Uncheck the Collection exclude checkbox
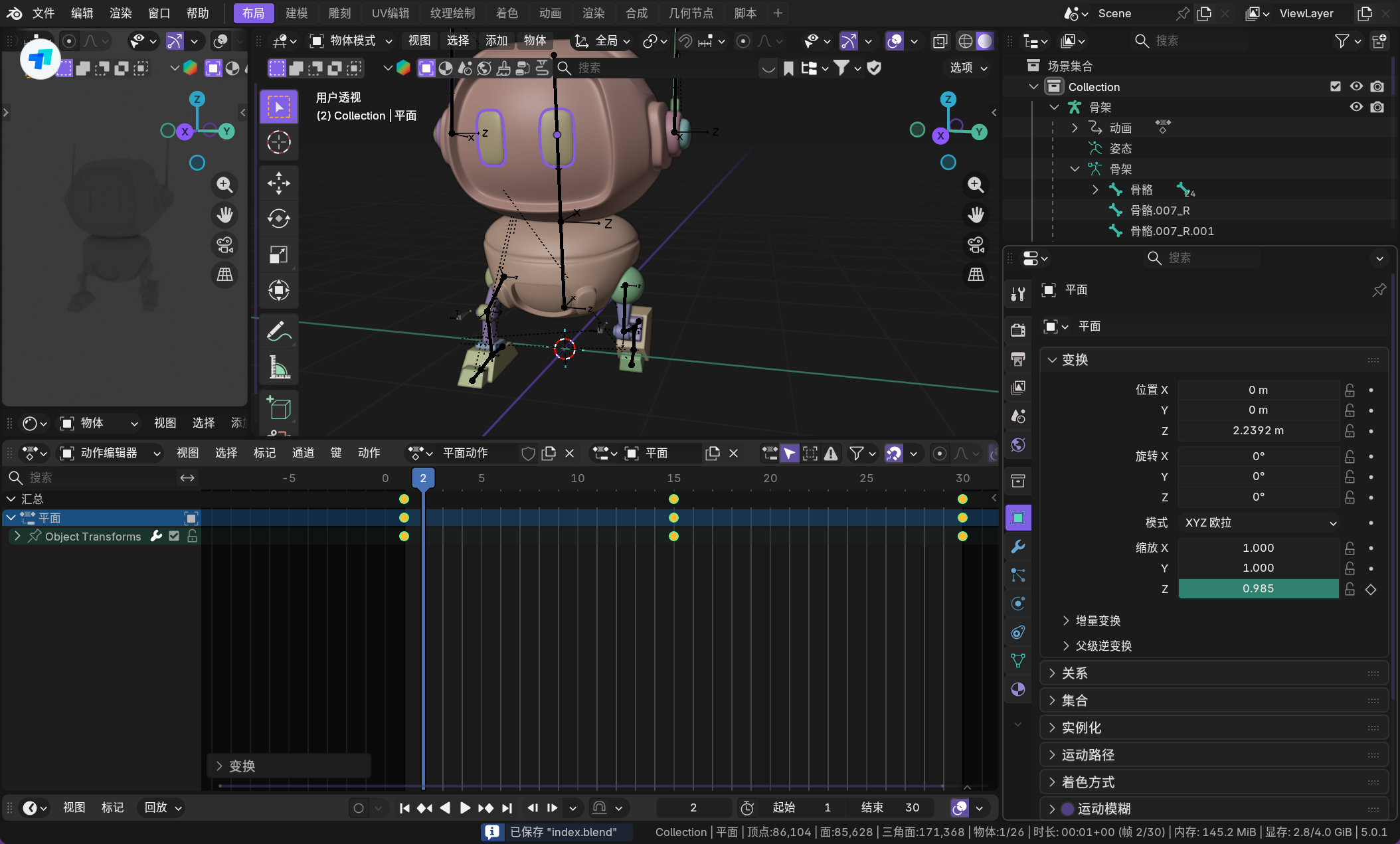The image size is (1400, 844). pos(1336,86)
